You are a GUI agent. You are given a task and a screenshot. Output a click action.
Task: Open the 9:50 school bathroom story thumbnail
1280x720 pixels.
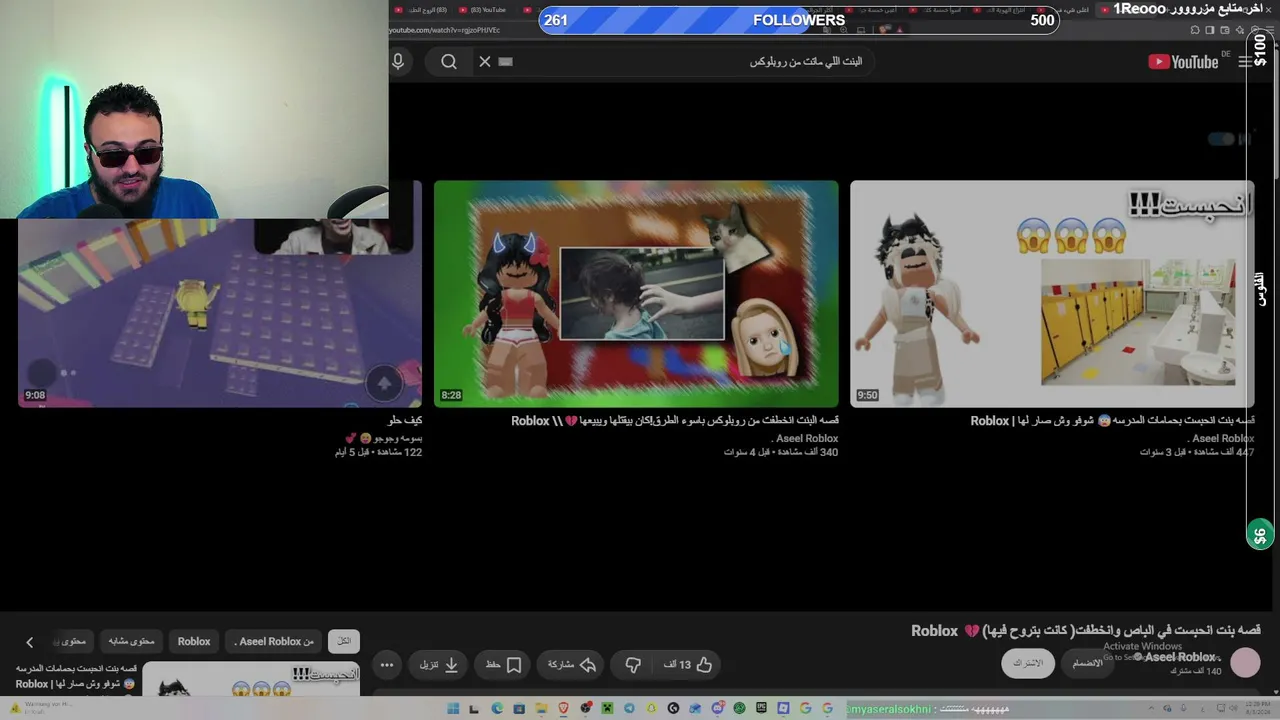(1052, 294)
